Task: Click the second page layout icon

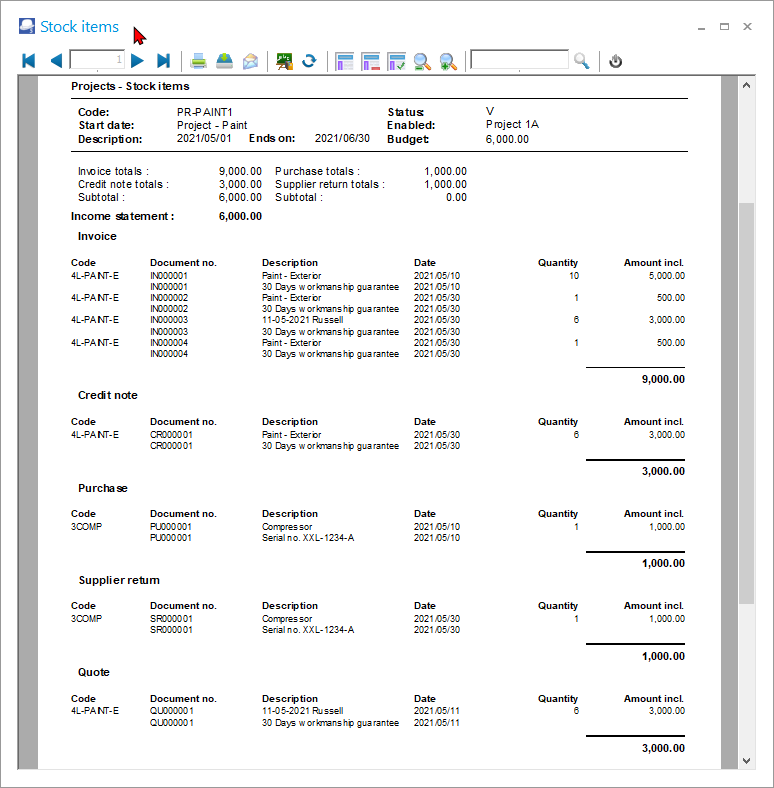Action: 370,61
